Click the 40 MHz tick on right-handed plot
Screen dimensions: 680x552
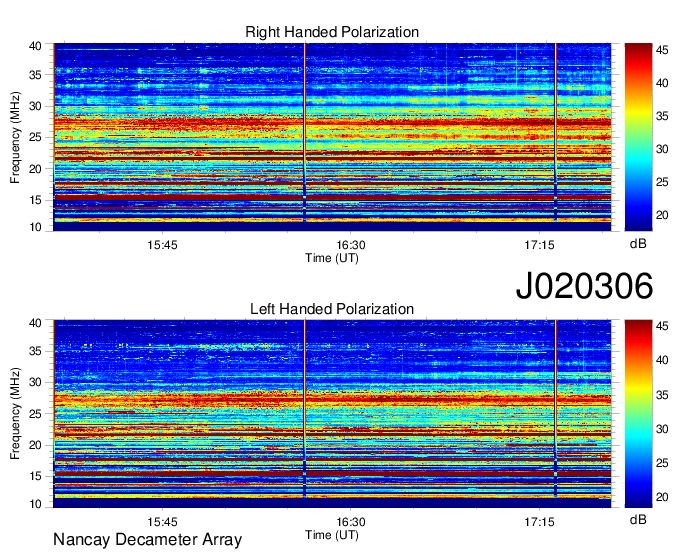[36, 46]
